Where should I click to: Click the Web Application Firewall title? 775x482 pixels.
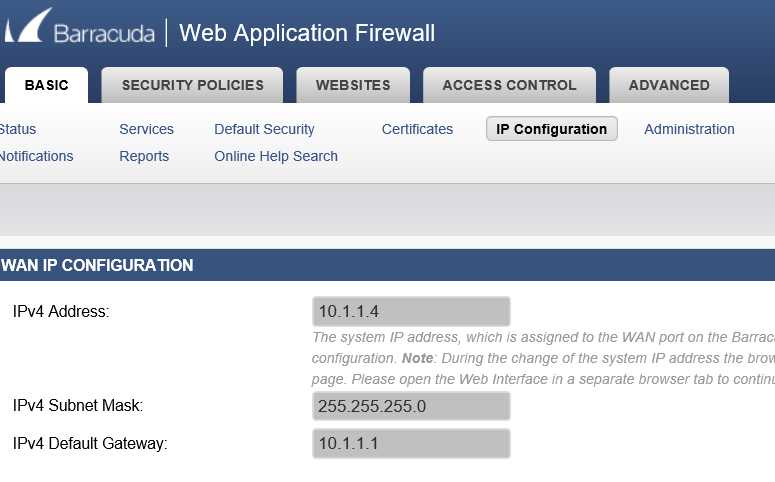pyautogui.click(x=307, y=33)
